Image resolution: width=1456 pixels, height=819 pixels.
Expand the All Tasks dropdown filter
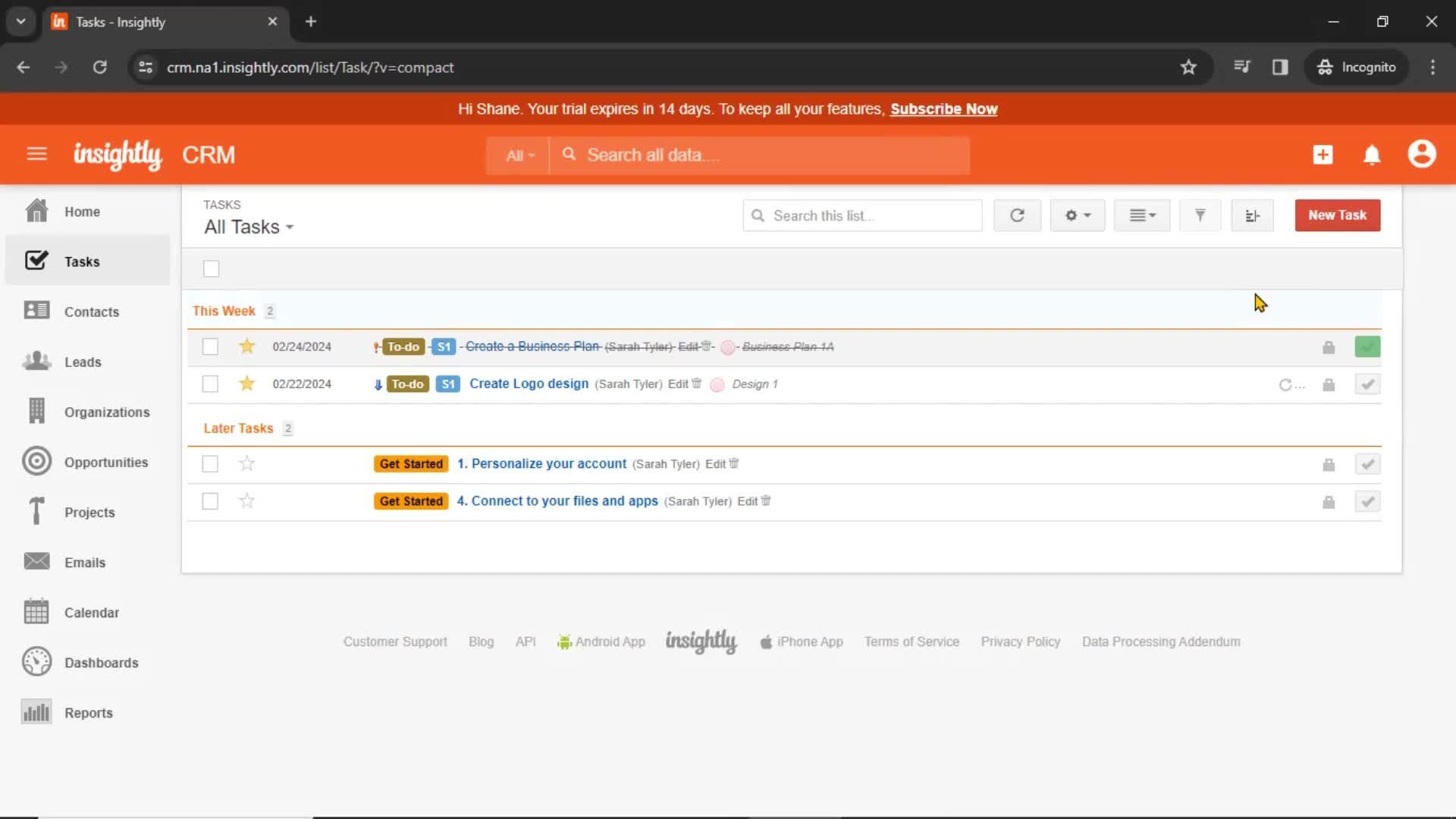248,227
